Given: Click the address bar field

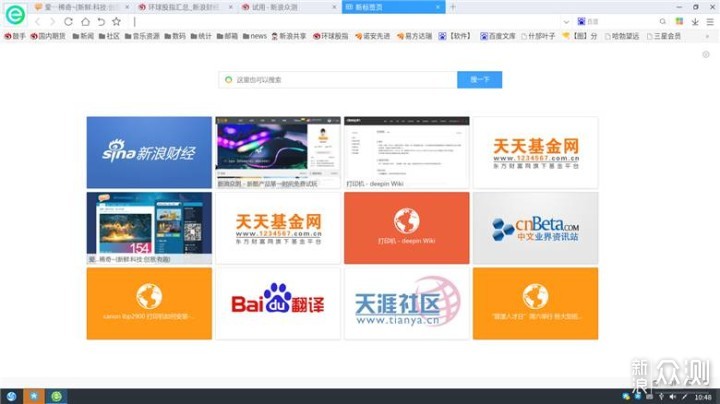Looking at the screenshot, I should (x=344, y=22).
